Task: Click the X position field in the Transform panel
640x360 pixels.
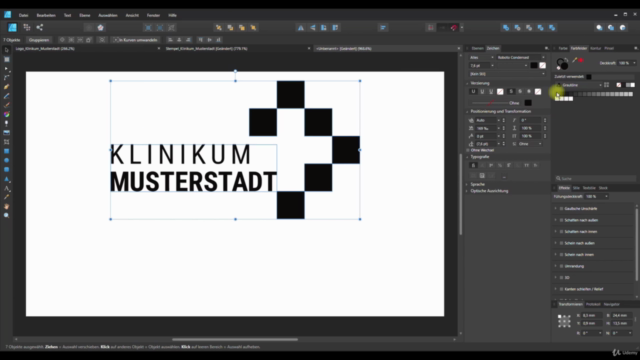Action: point(591,316)
